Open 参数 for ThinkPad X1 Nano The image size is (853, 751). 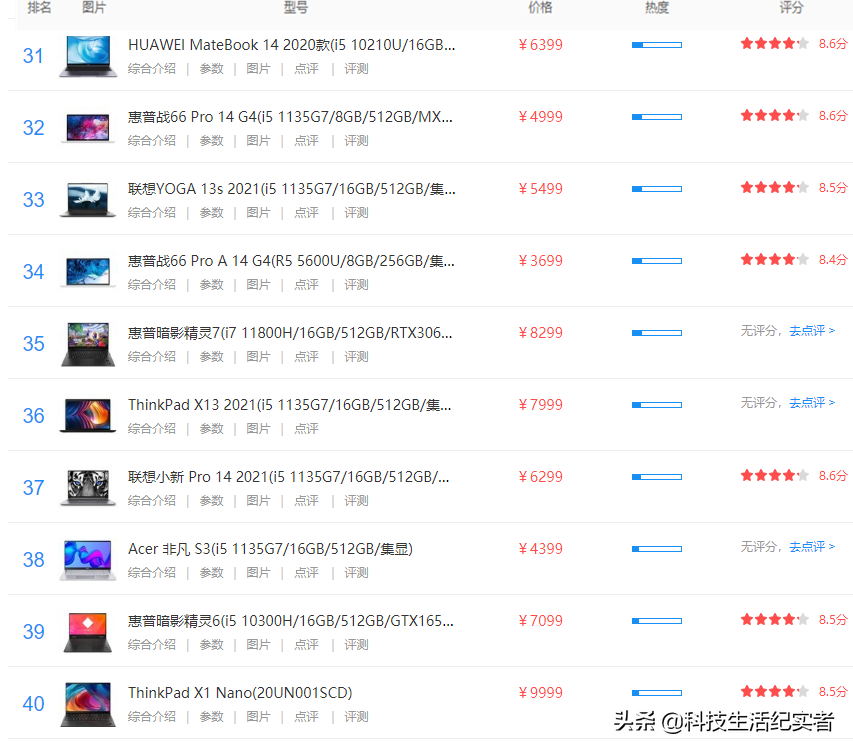click(212, 717)
